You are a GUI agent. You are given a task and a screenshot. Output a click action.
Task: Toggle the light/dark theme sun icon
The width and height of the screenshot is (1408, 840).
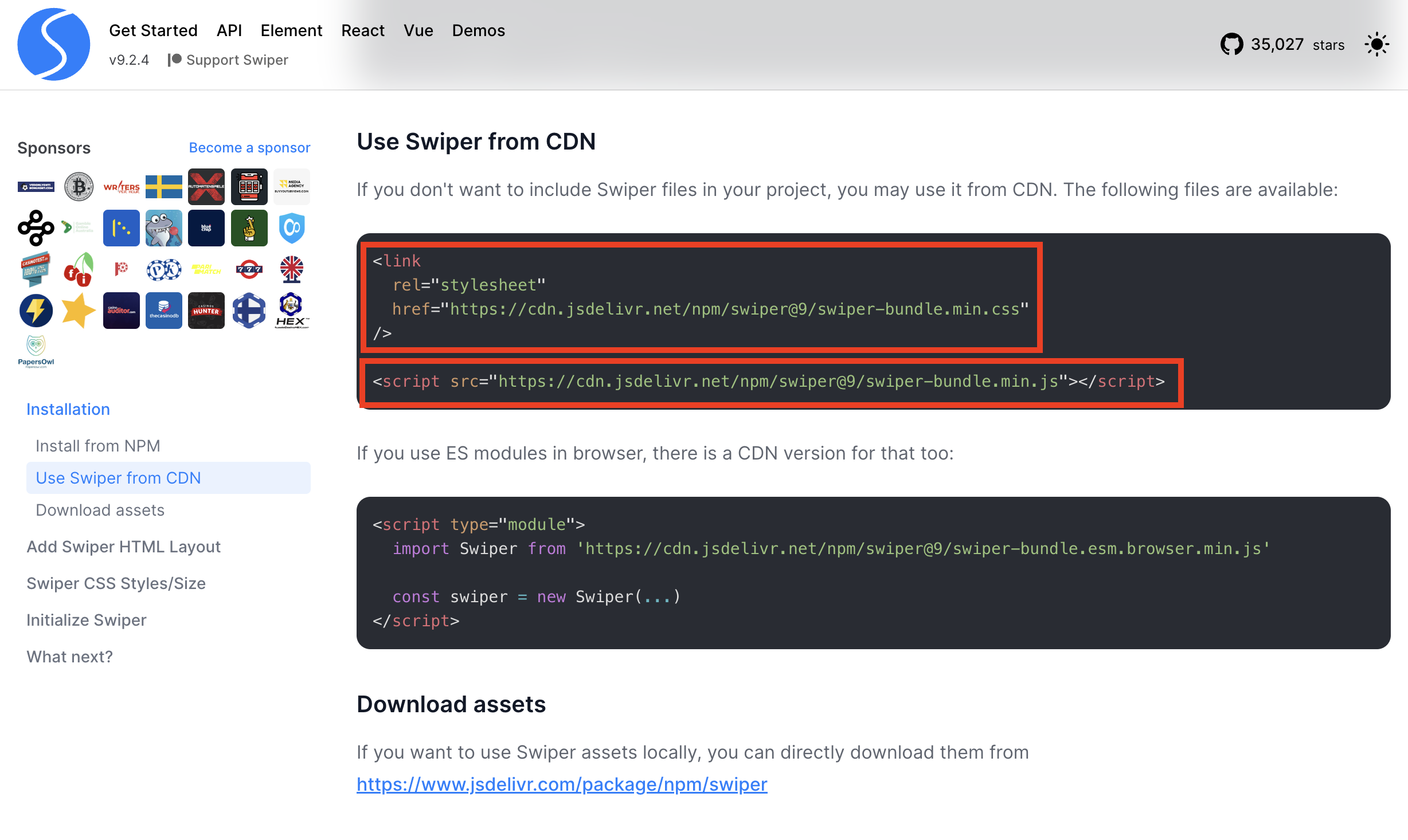[1376, 45]
